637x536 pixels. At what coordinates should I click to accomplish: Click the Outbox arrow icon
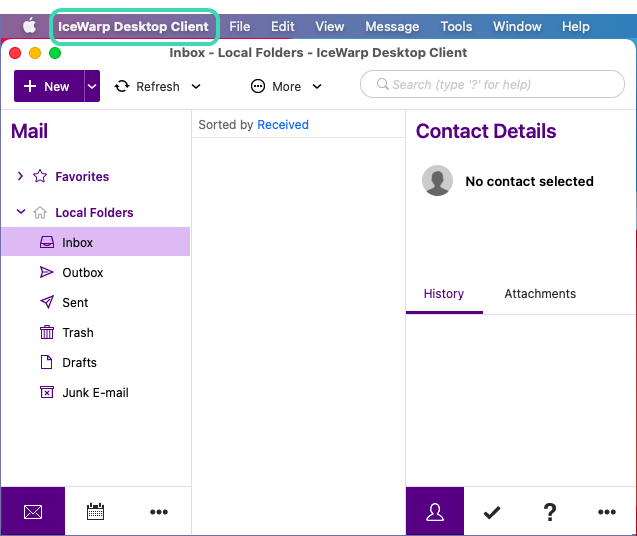tap(47, 272)
